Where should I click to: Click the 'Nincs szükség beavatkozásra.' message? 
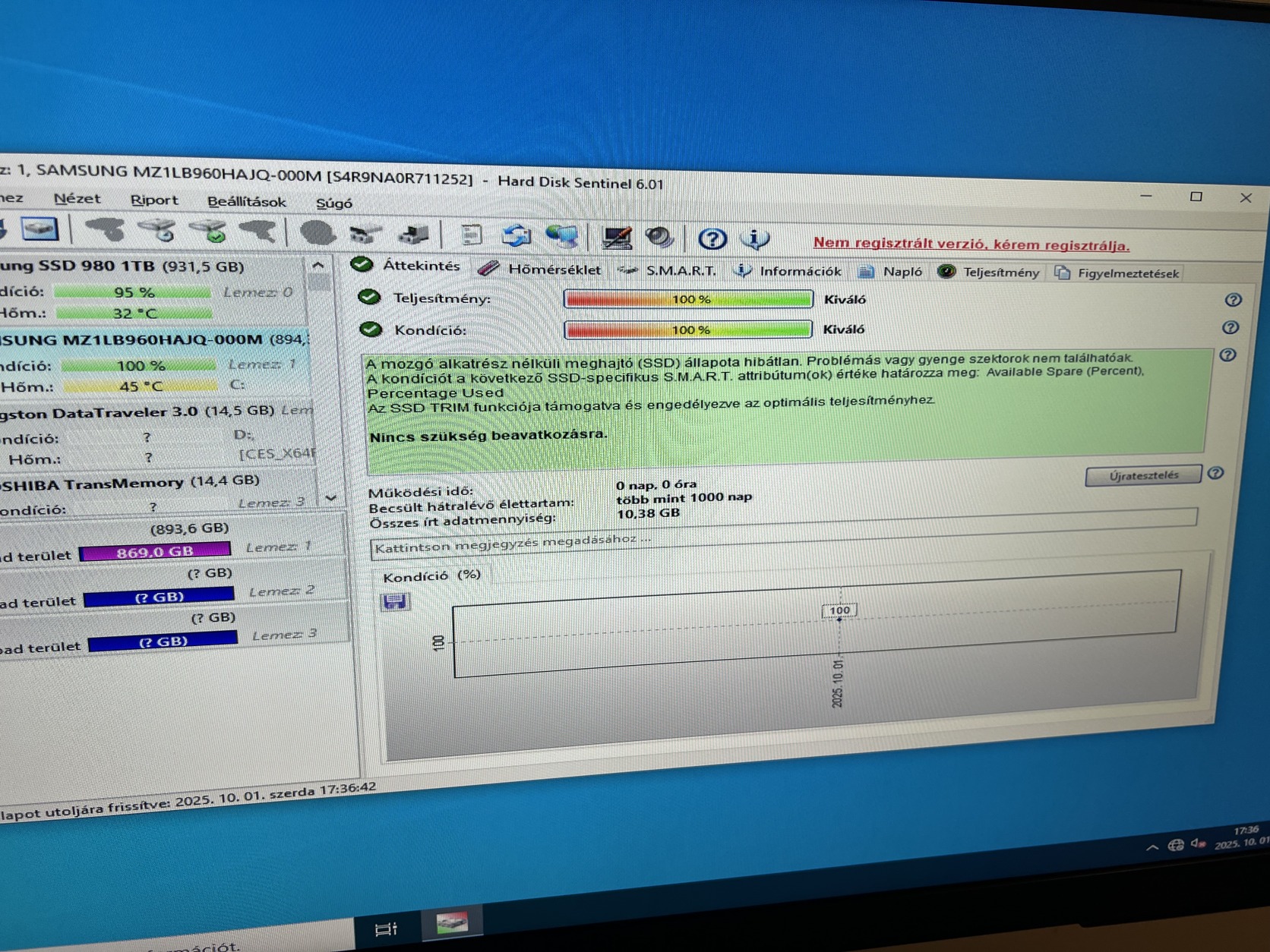488,436
